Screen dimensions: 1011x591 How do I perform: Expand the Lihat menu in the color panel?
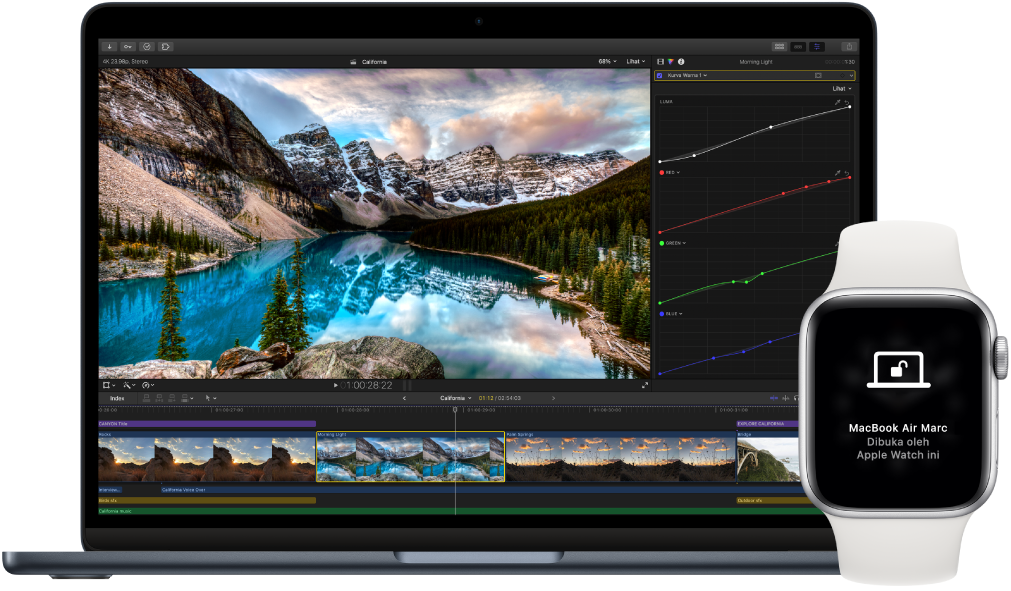(x=840, y=88)
